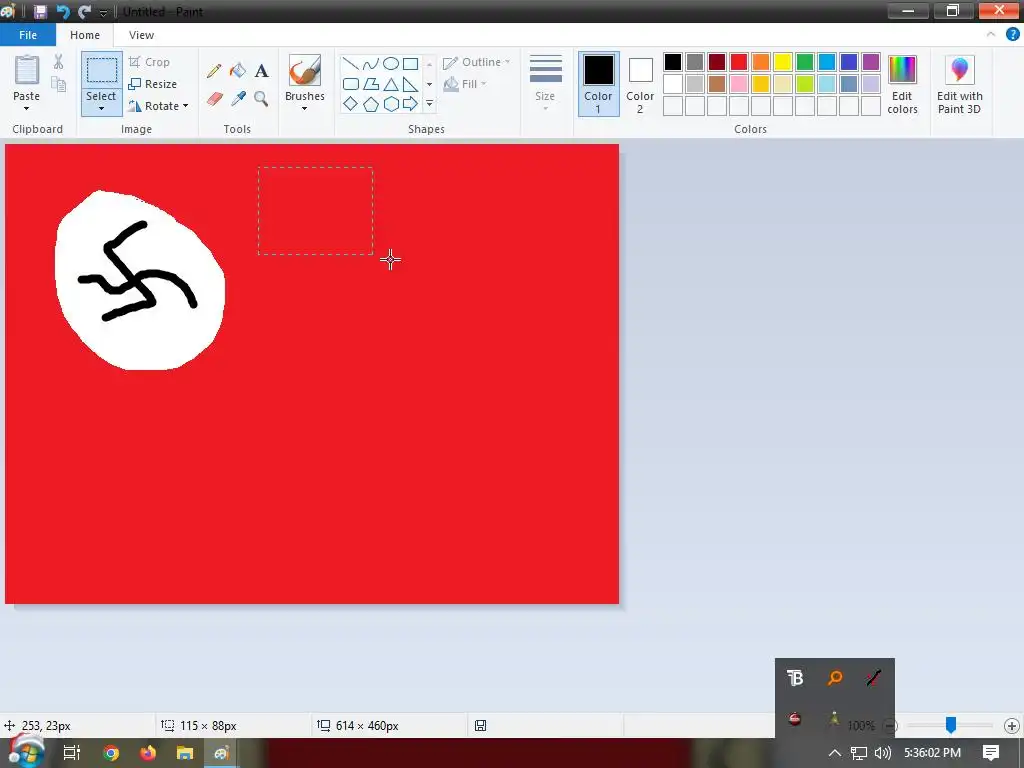Activate the Color 1 foreground selector
Viewport: 1024px width, 768px height.
[598, 84]
